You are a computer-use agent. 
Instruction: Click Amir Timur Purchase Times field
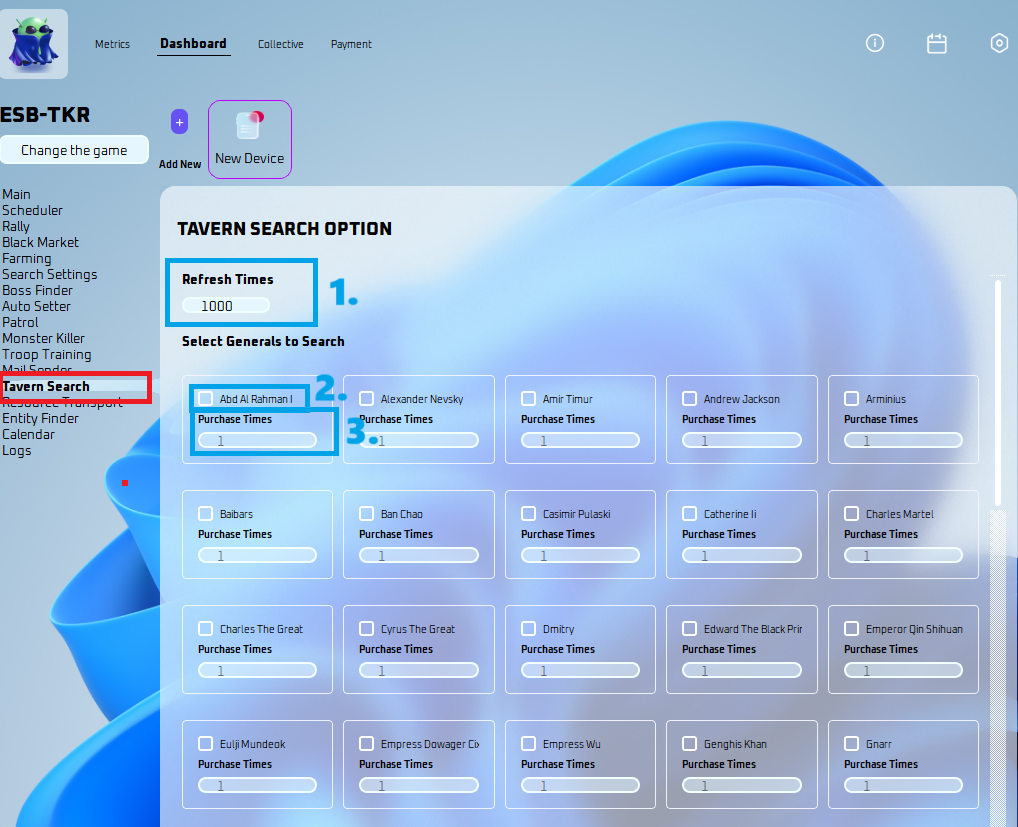pos(580,441)
